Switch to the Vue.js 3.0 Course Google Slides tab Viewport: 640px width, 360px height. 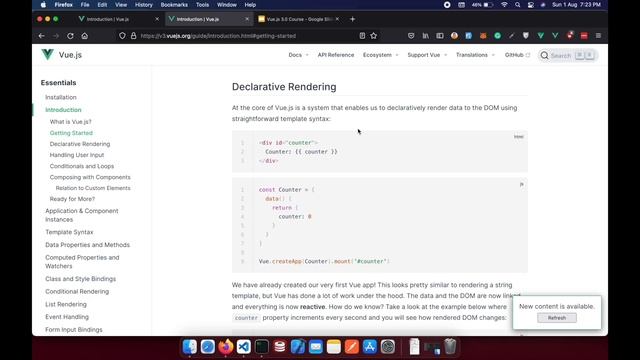[x=298, y=19]
